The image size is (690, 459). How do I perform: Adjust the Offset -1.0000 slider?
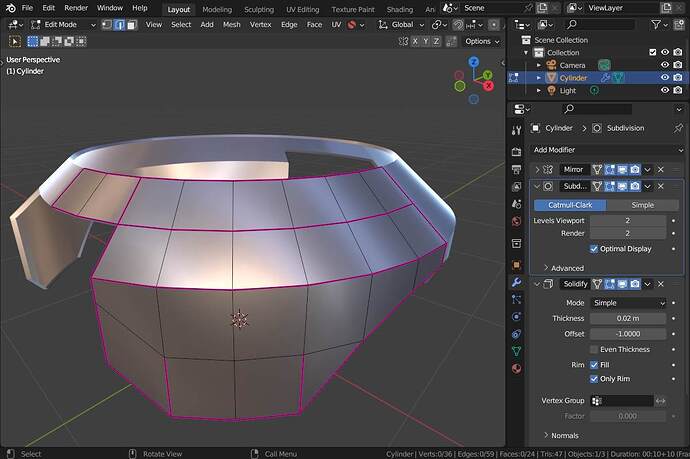click(x=628, y=334)
